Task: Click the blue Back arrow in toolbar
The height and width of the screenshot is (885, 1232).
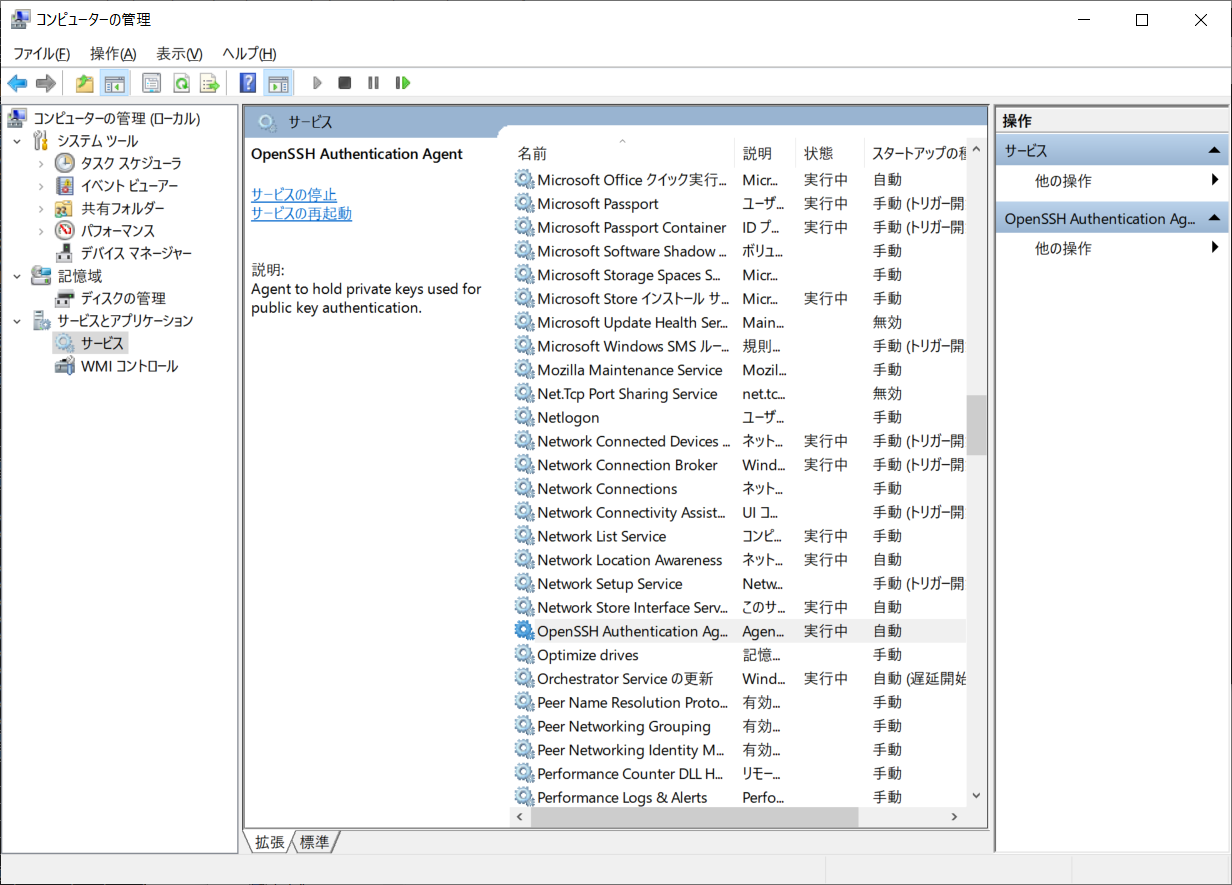Action: pos(17,83)
